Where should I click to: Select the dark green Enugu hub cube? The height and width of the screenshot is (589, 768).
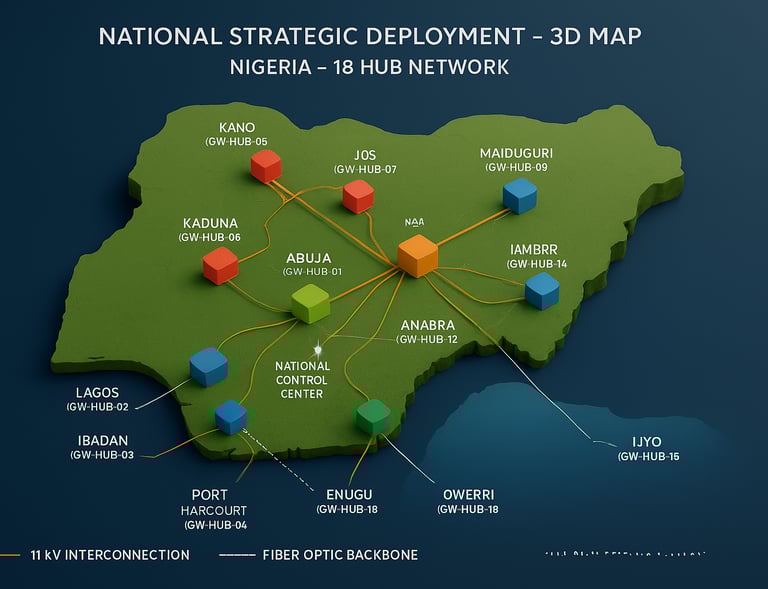click(x=373, y=417)
